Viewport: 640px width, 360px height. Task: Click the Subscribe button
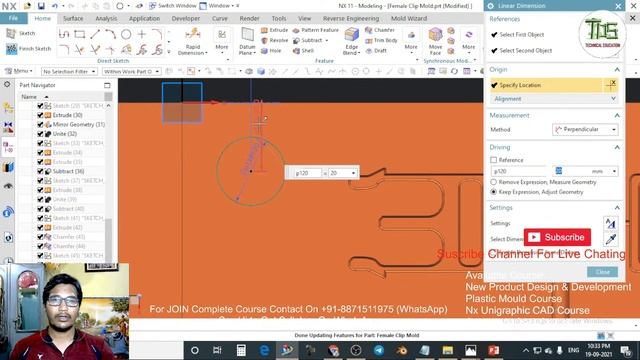557,237
